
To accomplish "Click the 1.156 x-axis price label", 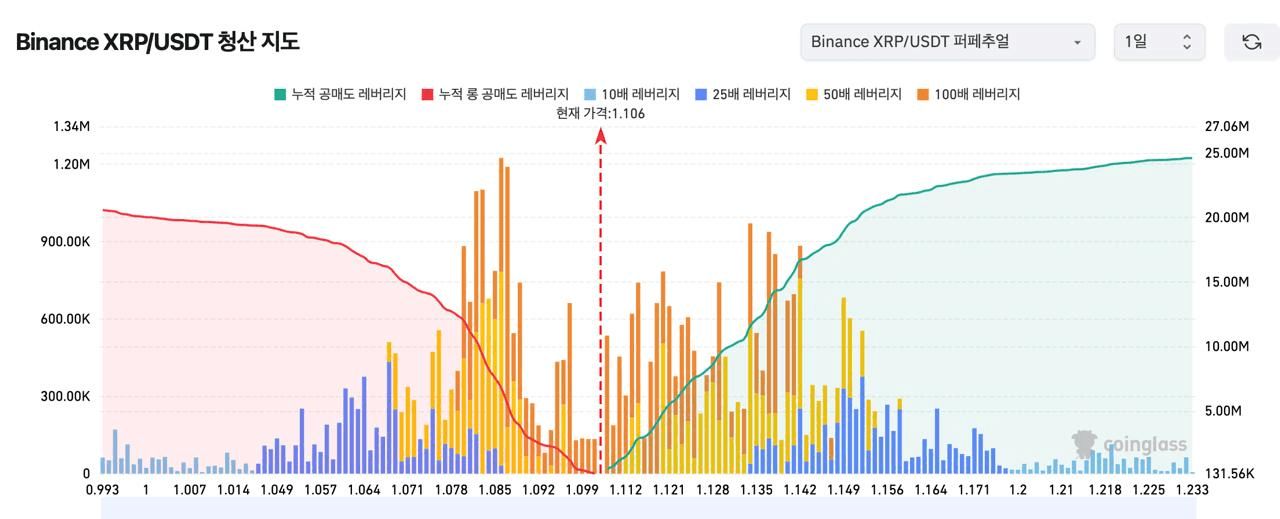I will 887,490.
